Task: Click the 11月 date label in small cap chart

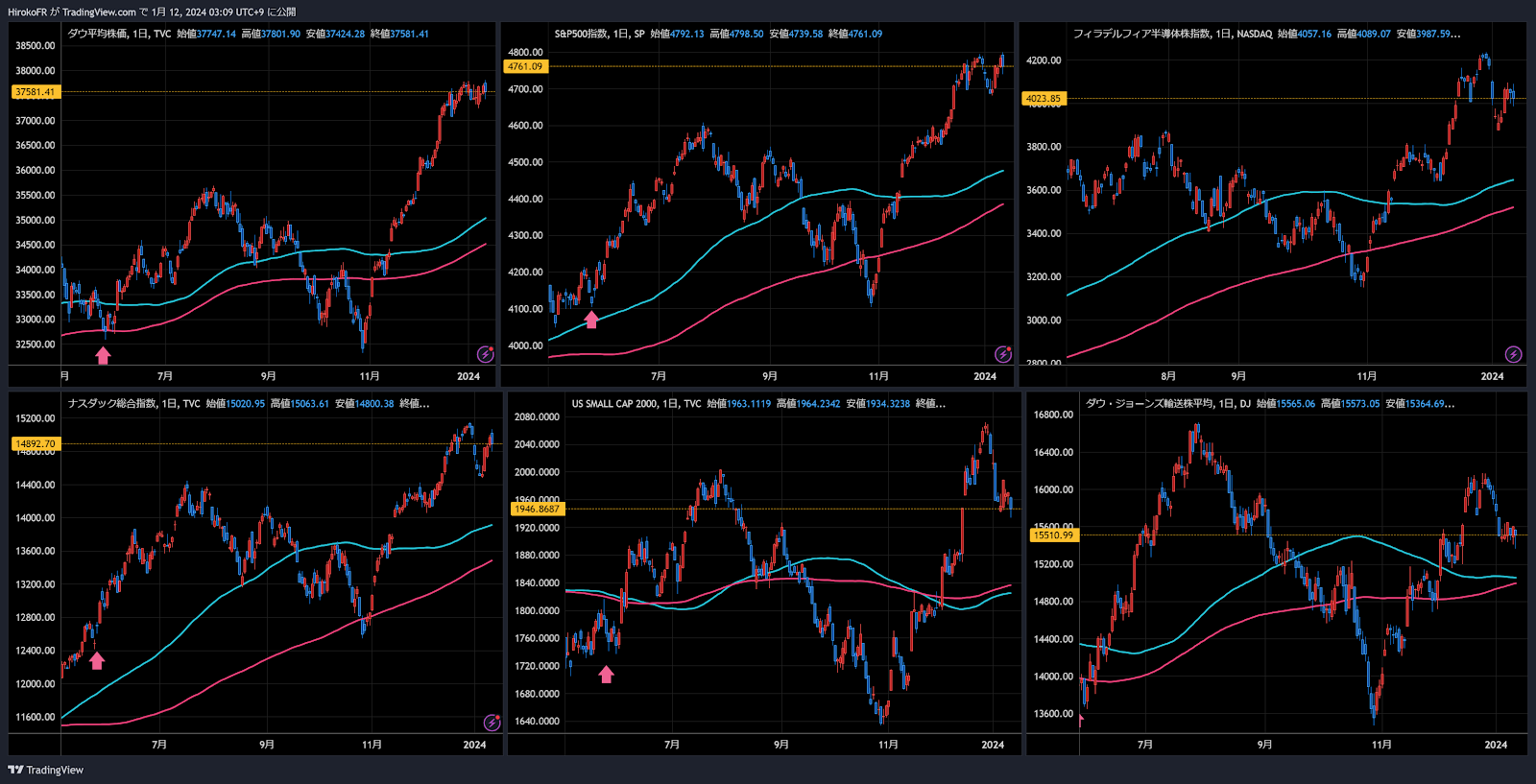Action: (x=889, y=745)
